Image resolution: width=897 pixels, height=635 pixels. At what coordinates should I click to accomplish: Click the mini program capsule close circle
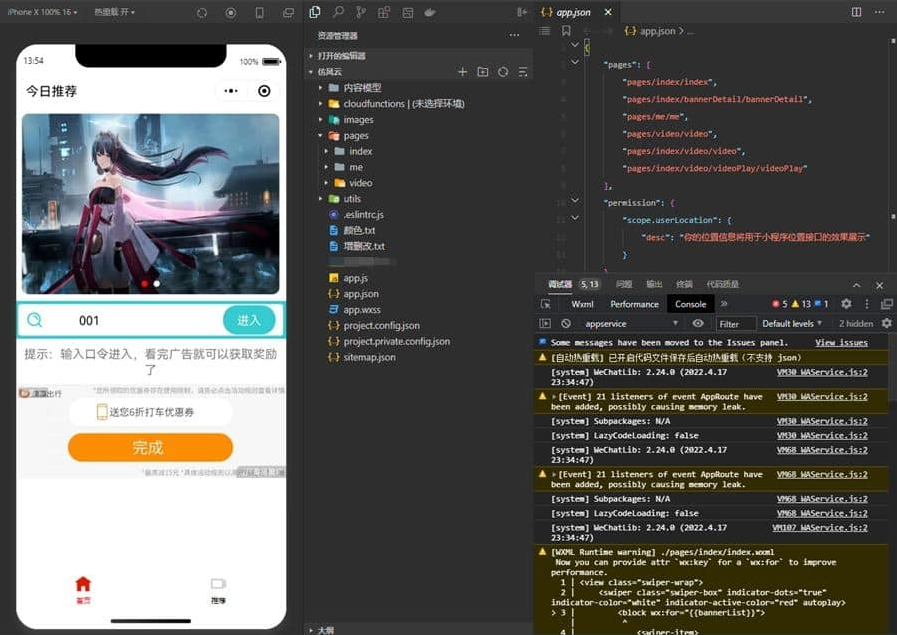[x=264, y=91]
